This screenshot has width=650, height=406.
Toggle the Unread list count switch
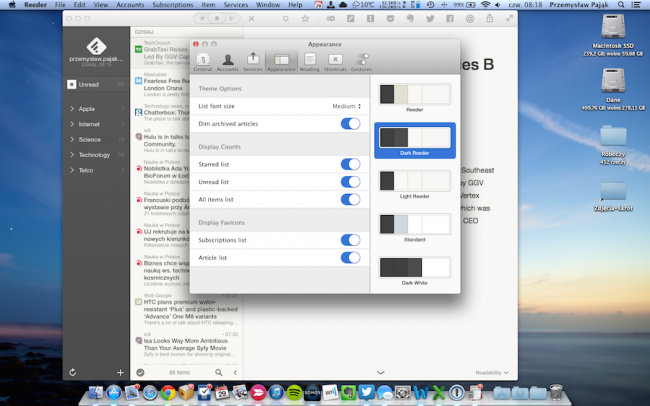click(x=350, y=182)
